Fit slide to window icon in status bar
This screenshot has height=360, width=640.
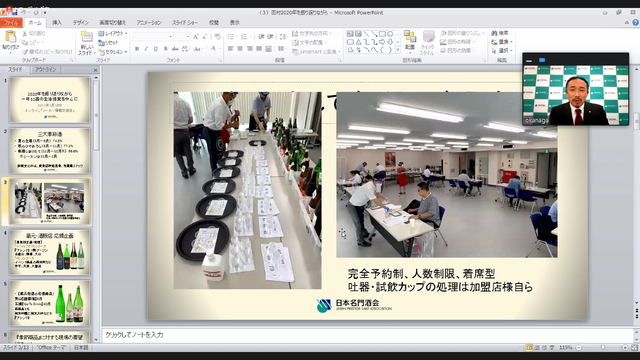click(634, 347)
